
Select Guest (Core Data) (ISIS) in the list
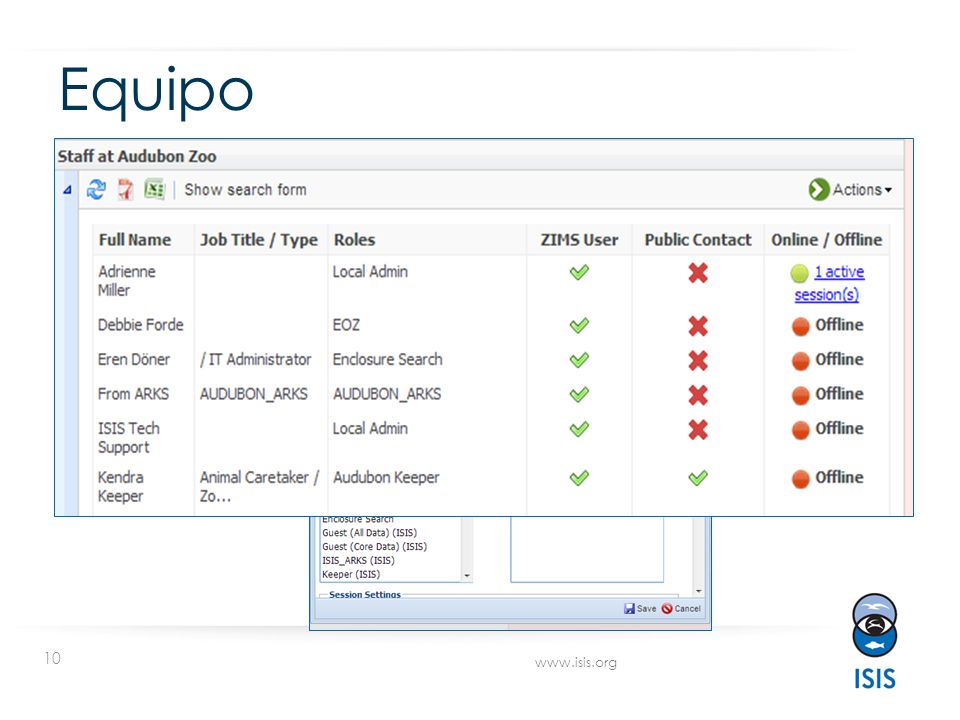375,547
